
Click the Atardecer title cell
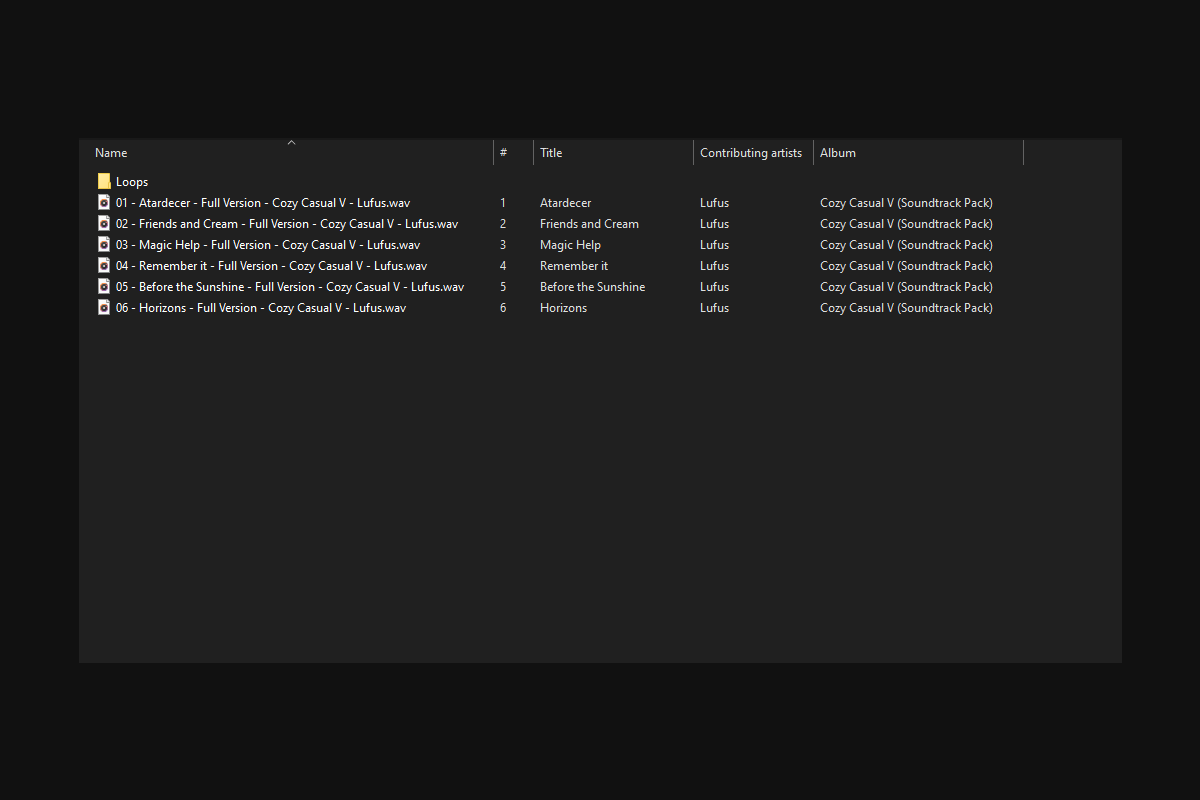[565, 203]
